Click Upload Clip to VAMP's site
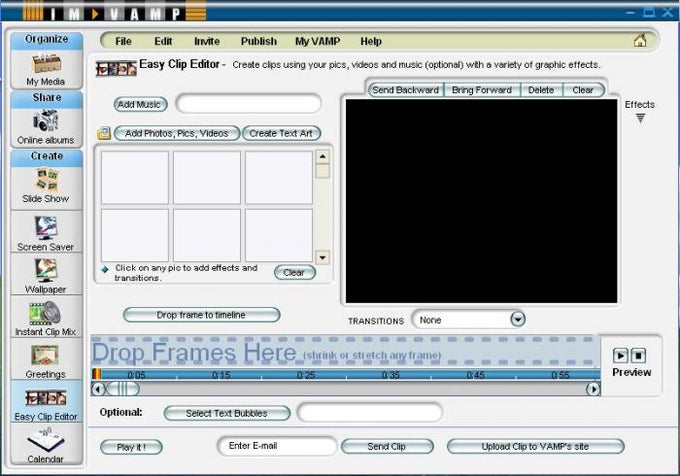Viewport: 680px width, 476px height. [x=536, y=447]
